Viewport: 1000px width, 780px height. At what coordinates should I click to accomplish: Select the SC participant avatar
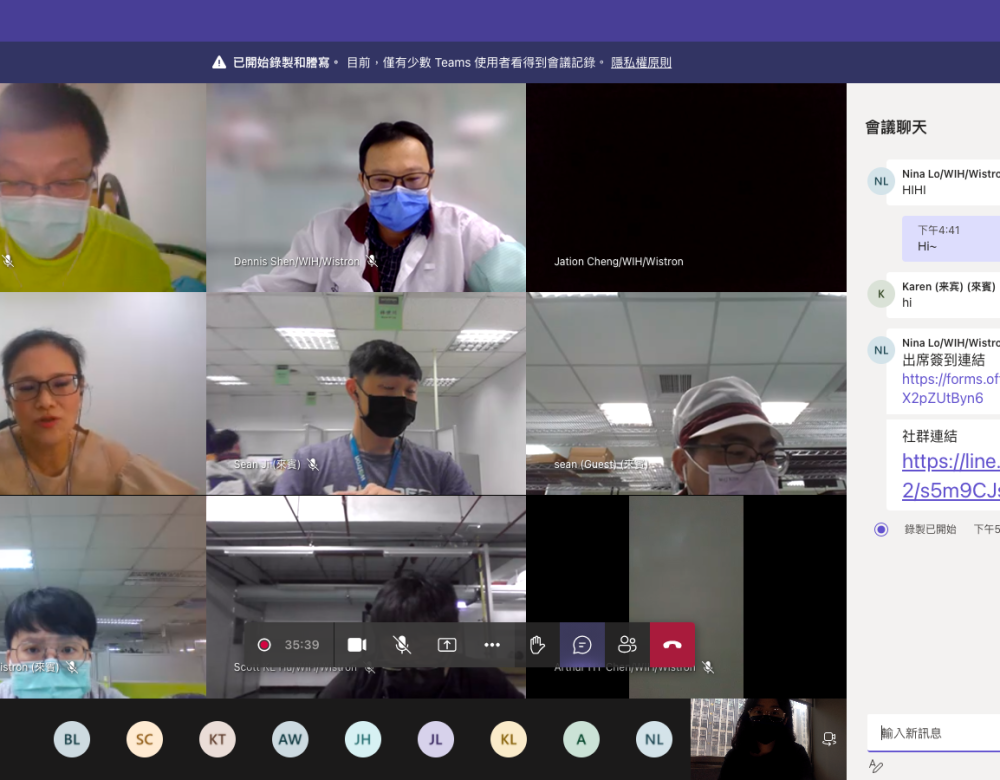(x=145, y=740)
